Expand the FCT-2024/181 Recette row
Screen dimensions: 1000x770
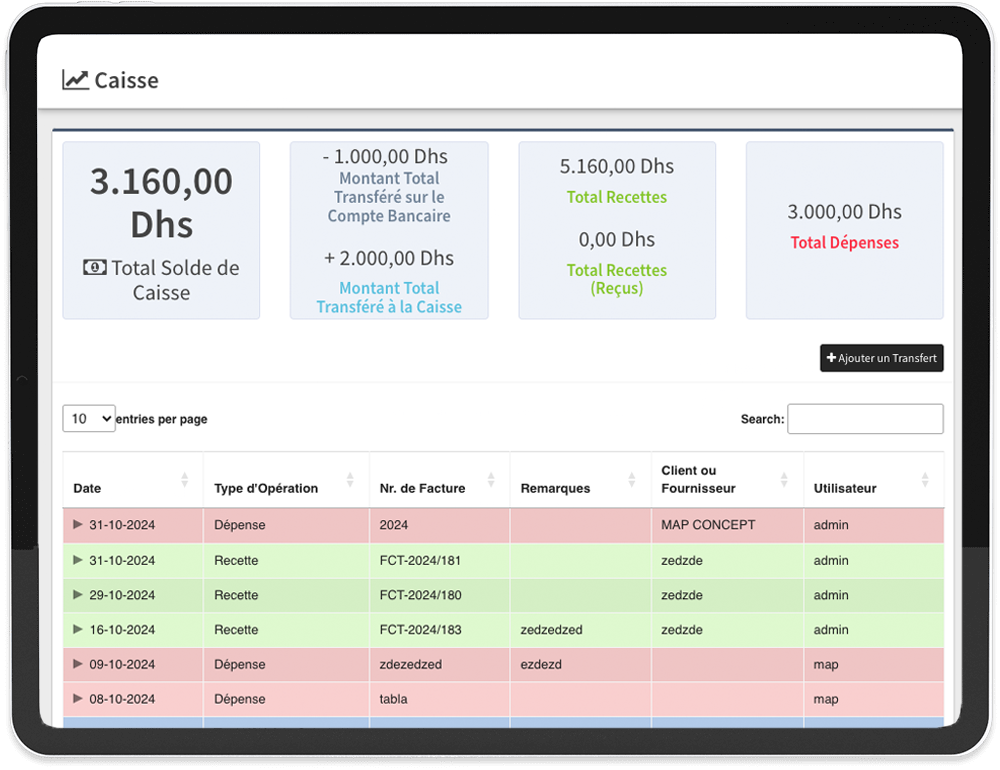click(78, 560)
